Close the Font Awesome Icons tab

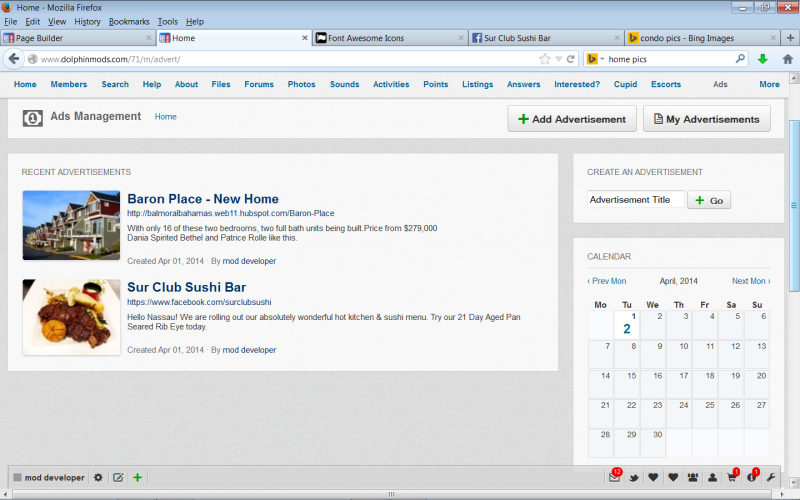pos(461,38)
